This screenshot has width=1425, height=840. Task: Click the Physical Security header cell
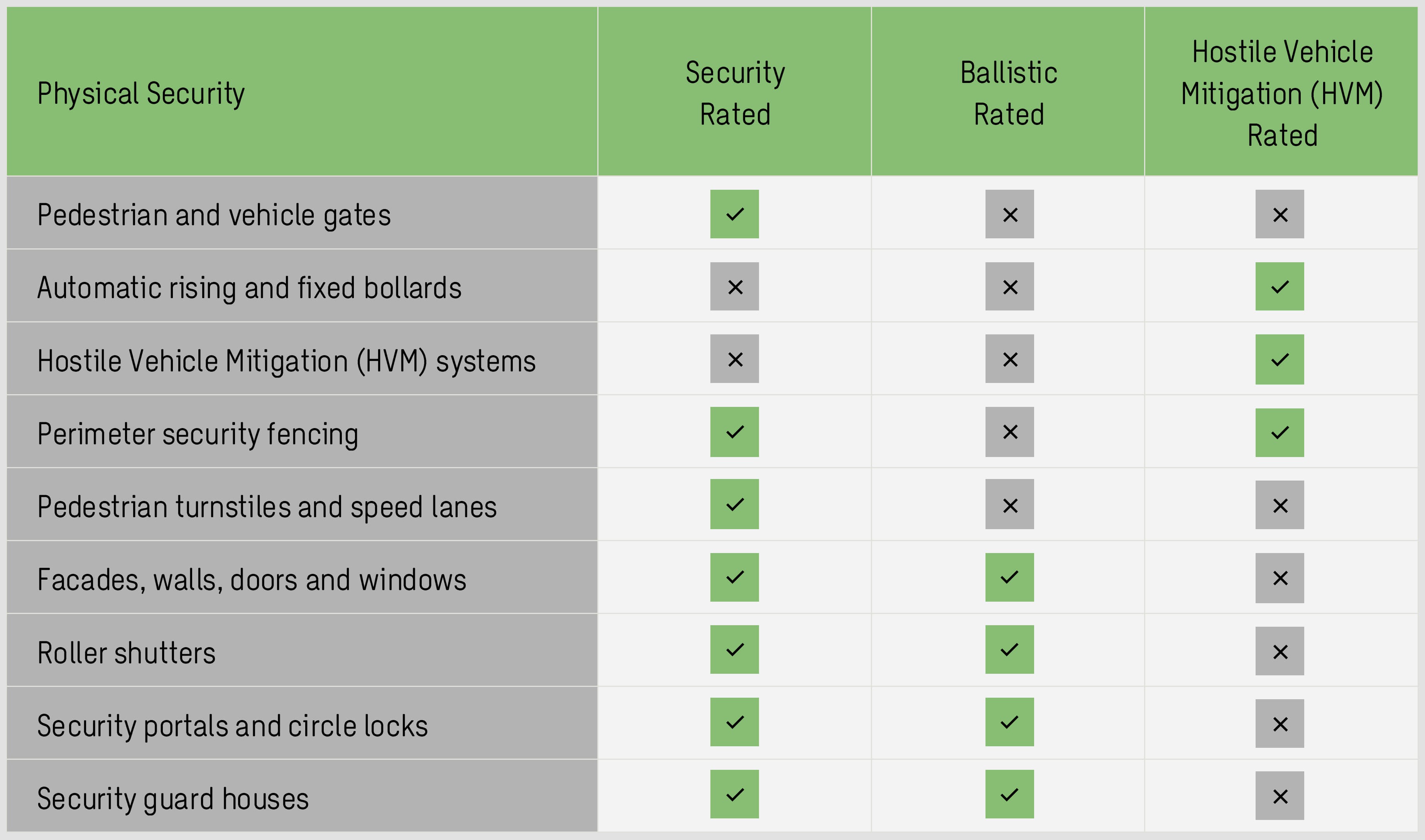pyautogui.click(x=141, y=93)
